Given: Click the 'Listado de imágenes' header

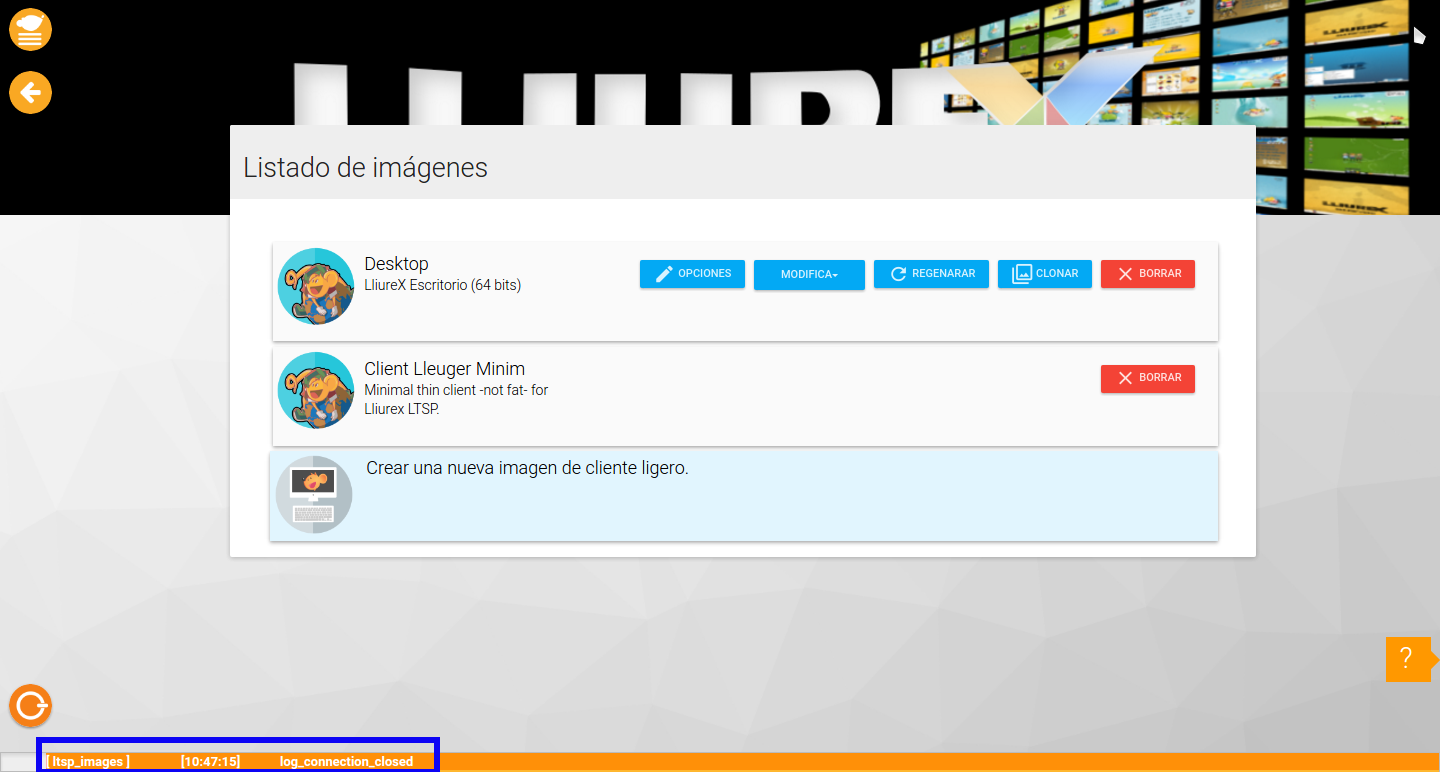Looking at the screenshot, I should (366, 168).
